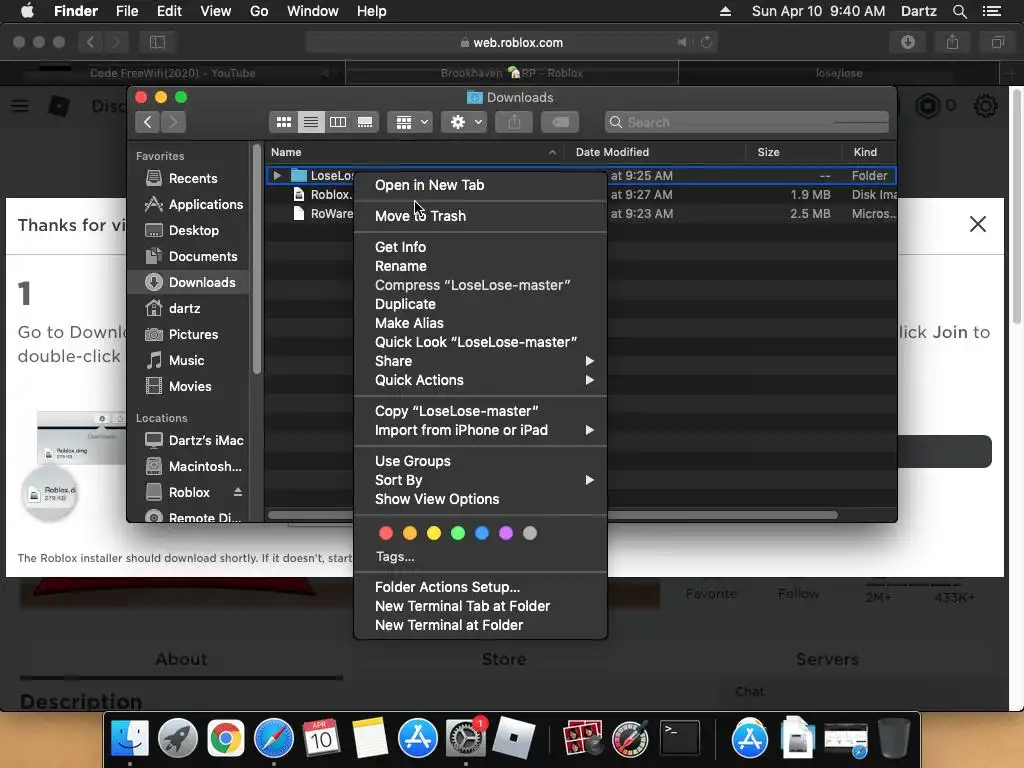
Task: Choose Open in New Tab
Action: [x=481, y=185]
